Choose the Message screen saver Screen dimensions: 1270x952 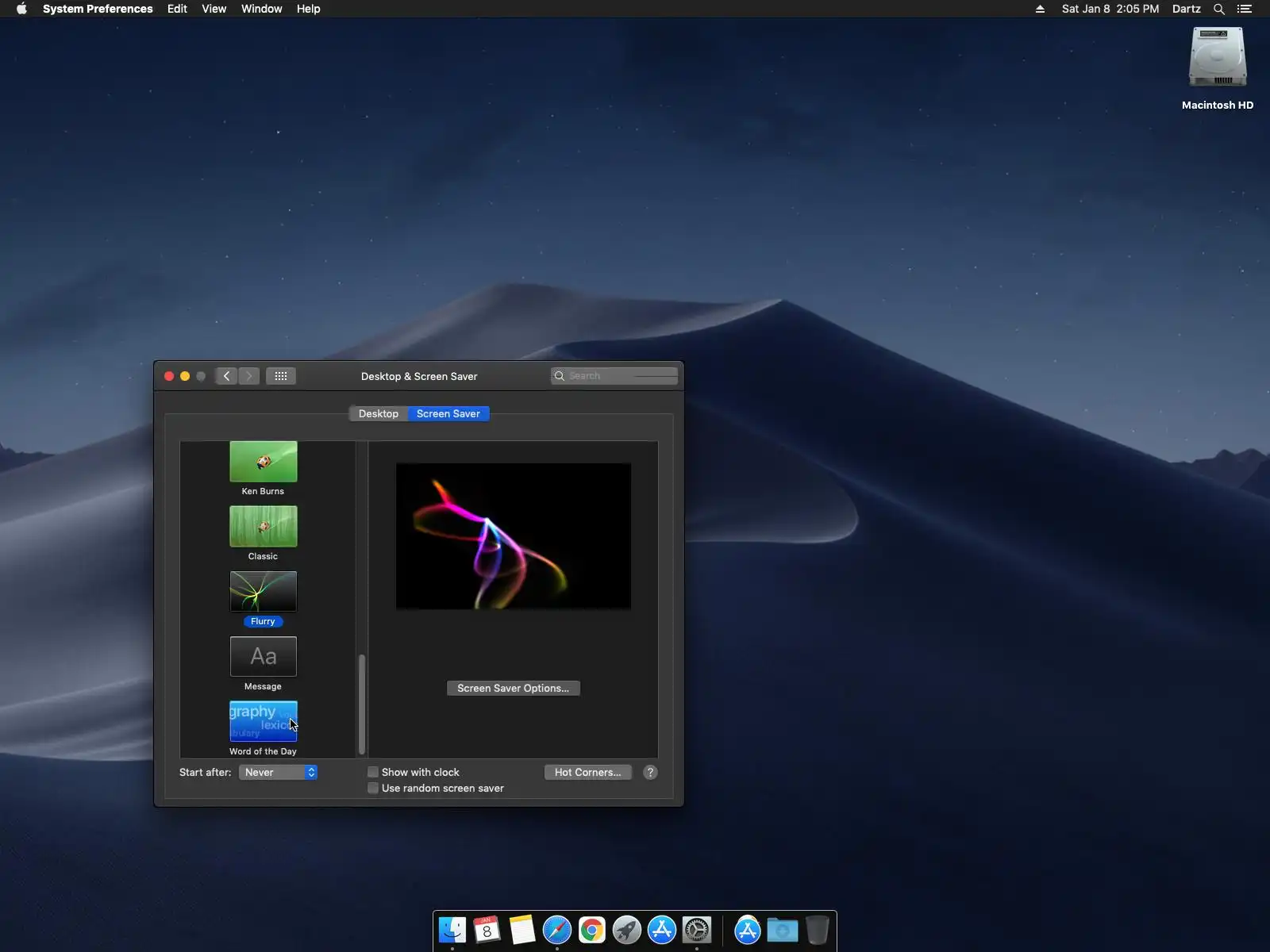coord(264,657)
